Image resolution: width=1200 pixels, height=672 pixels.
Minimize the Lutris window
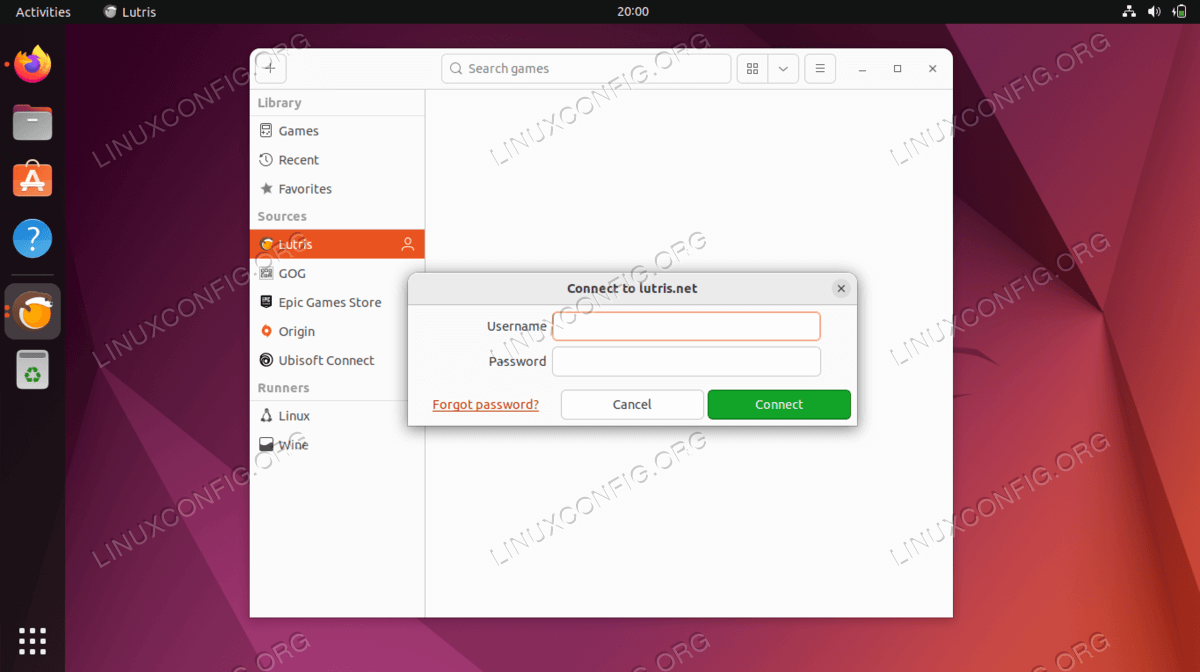point(862,69)
